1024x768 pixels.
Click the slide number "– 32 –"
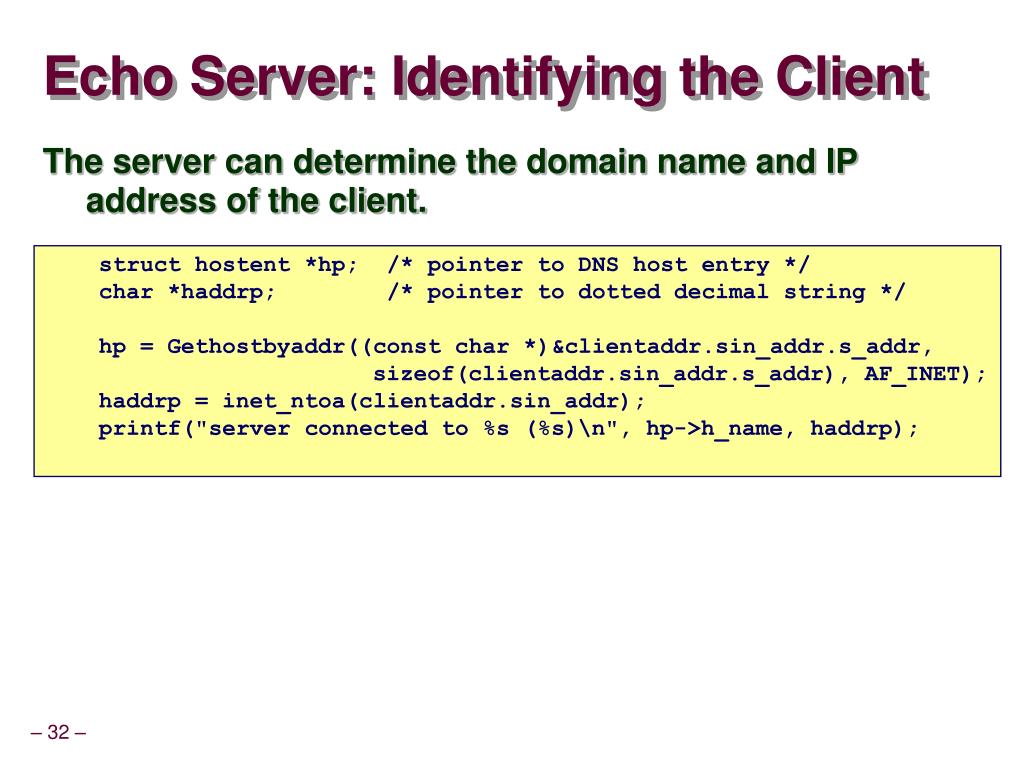[58, 731]
